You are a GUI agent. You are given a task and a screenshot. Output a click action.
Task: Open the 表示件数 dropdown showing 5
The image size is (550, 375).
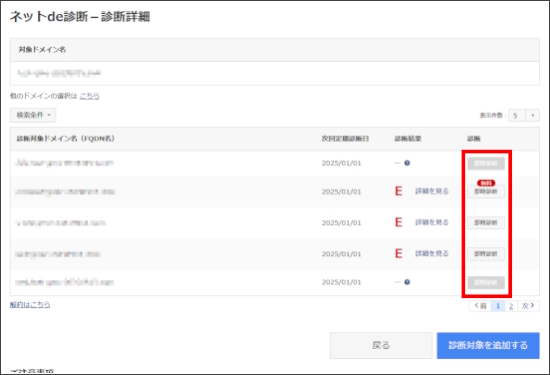(524, 115)
